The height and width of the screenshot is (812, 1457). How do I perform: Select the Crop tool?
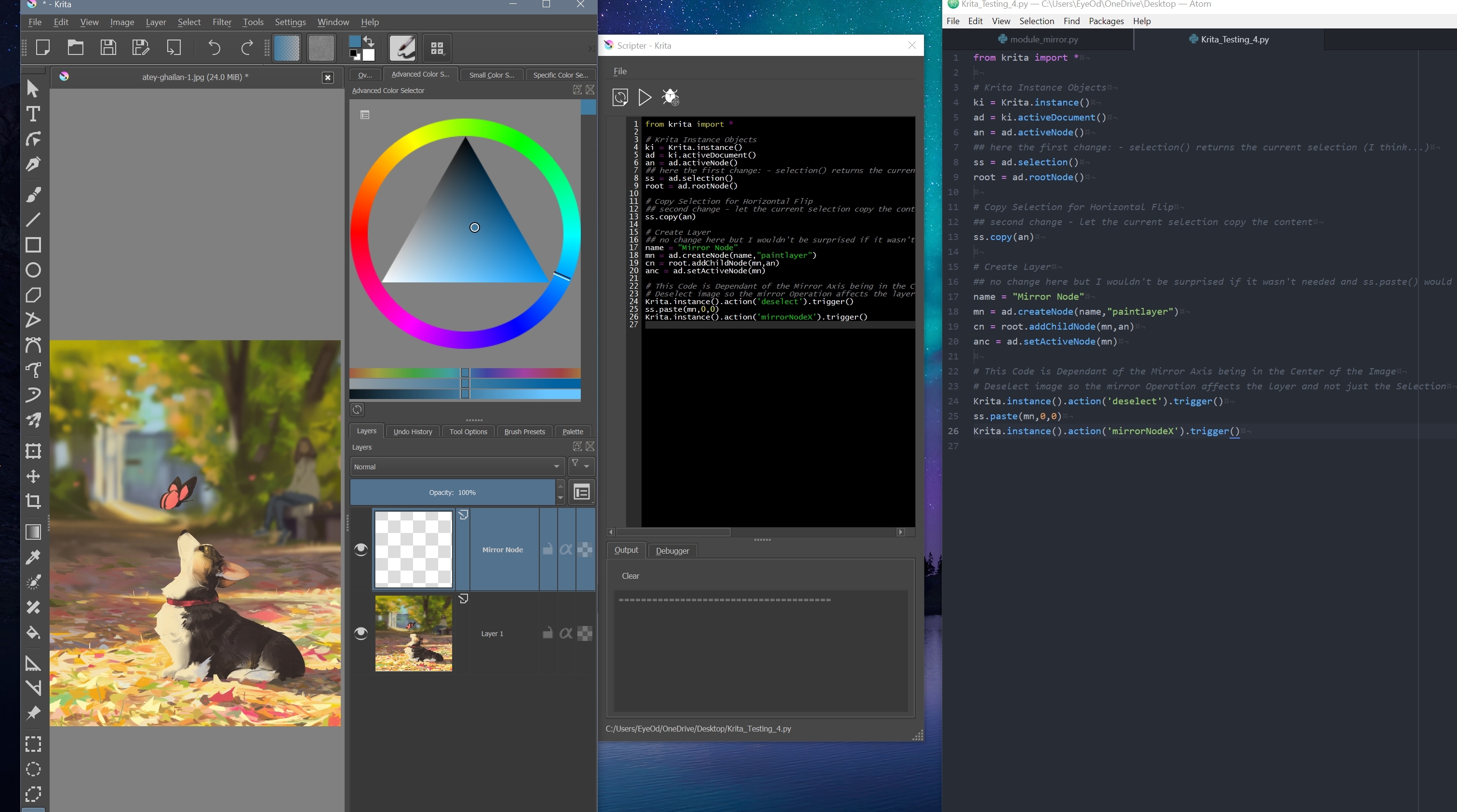(33, 501)
